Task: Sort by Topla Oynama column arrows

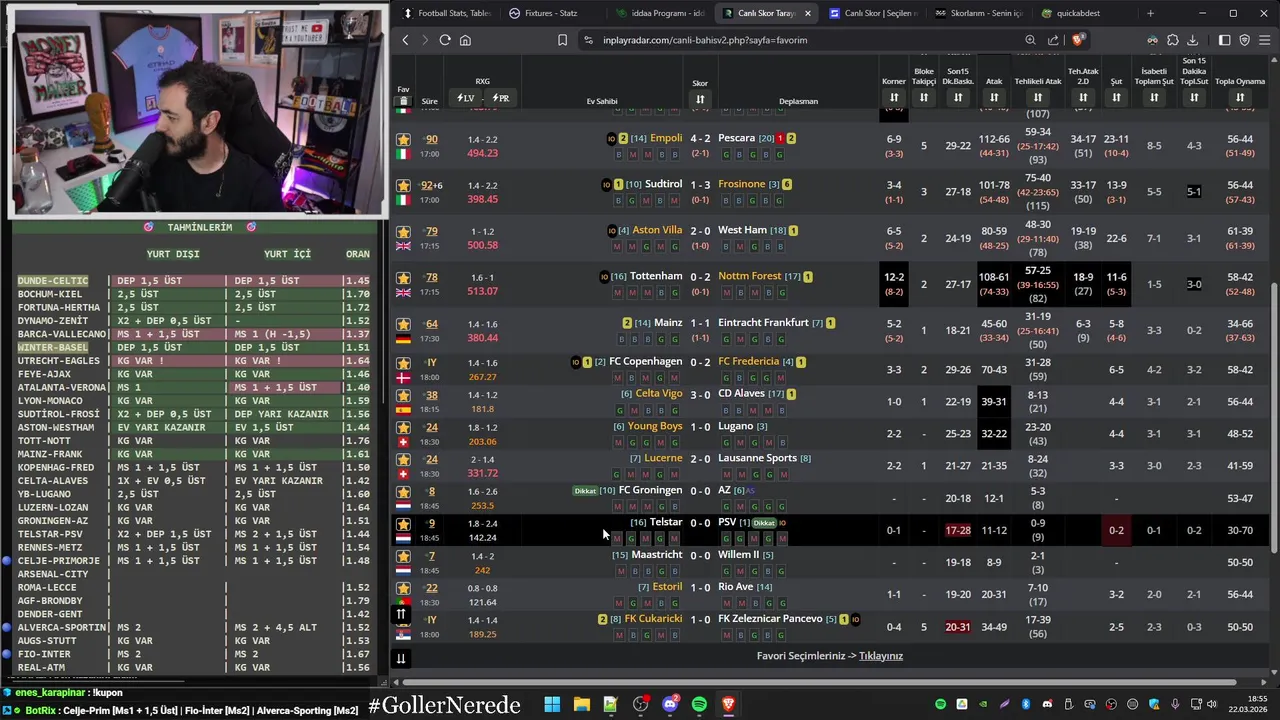Action: click(x=1240, y=97)
